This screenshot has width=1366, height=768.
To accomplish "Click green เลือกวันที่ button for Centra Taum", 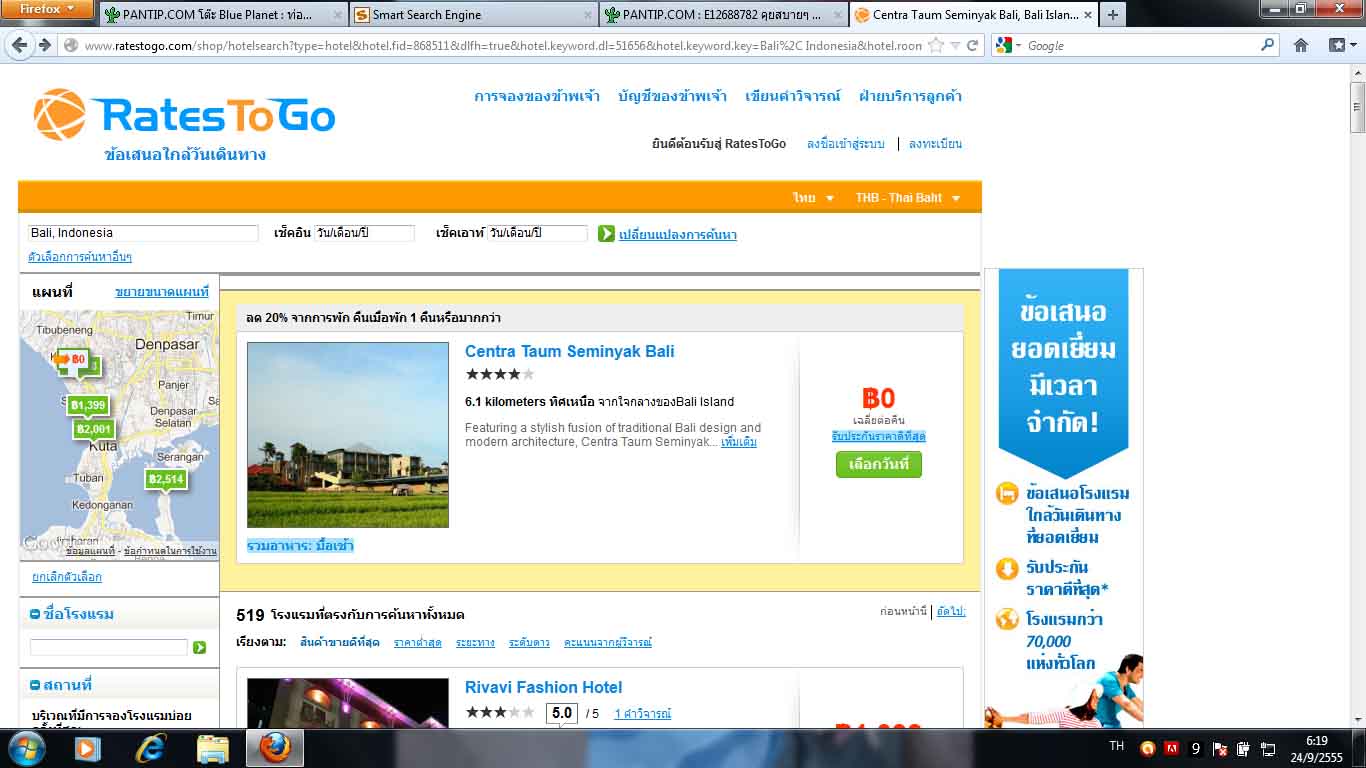I will 879,465.
